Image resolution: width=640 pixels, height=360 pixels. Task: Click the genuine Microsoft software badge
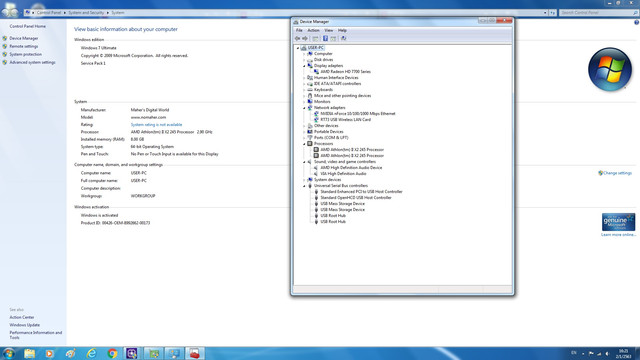[x=618, y=222]
